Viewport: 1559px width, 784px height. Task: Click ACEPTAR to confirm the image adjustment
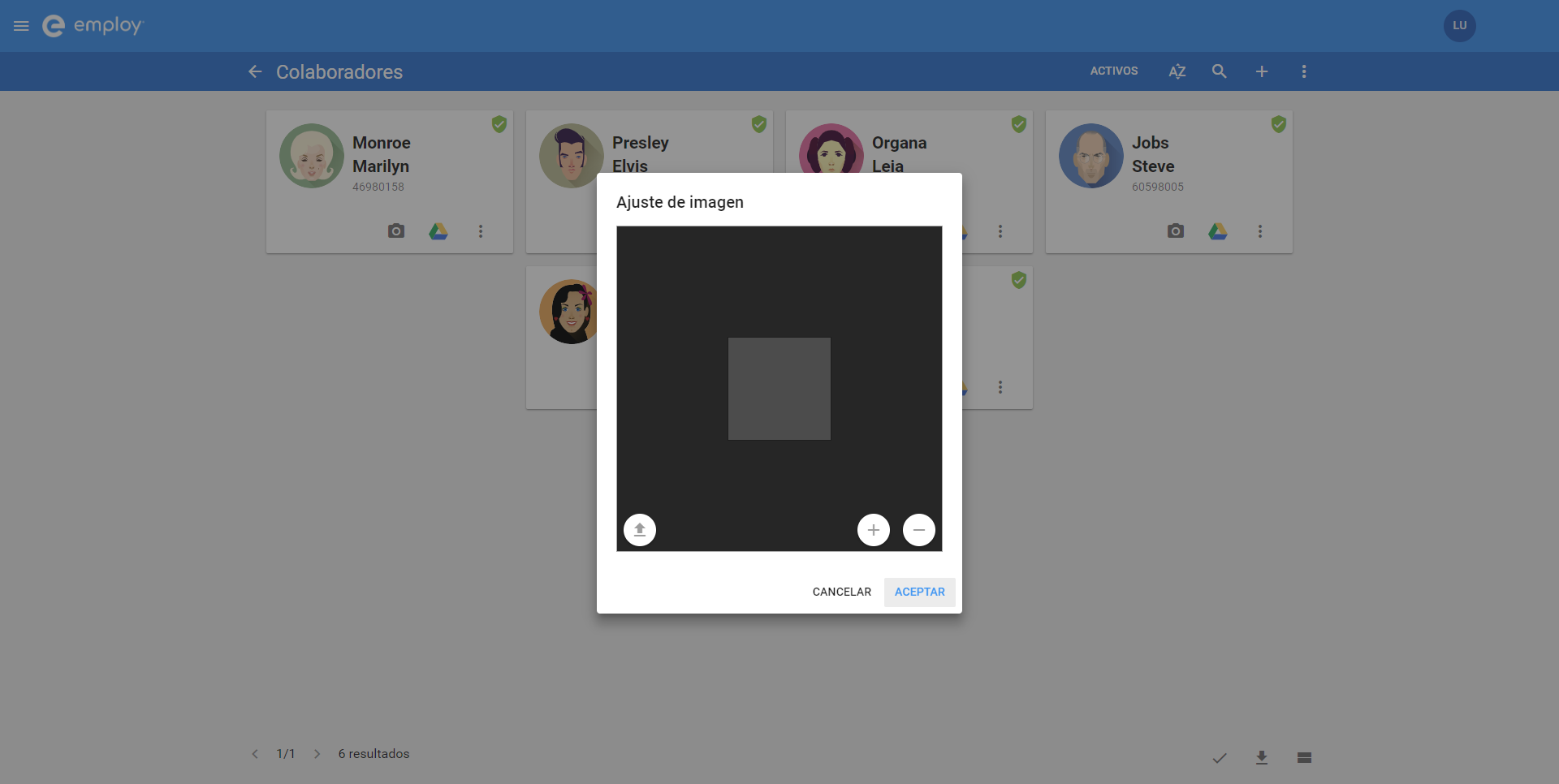tap(920, 592)
